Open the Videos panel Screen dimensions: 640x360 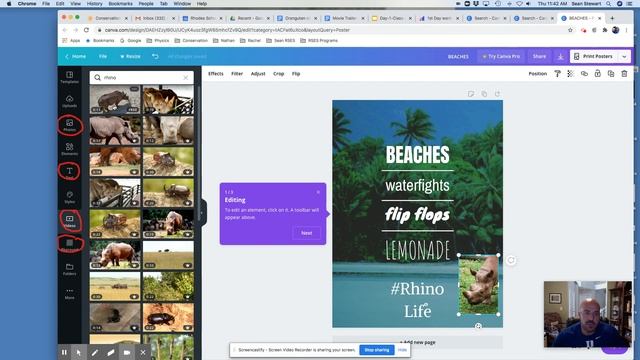69,221
